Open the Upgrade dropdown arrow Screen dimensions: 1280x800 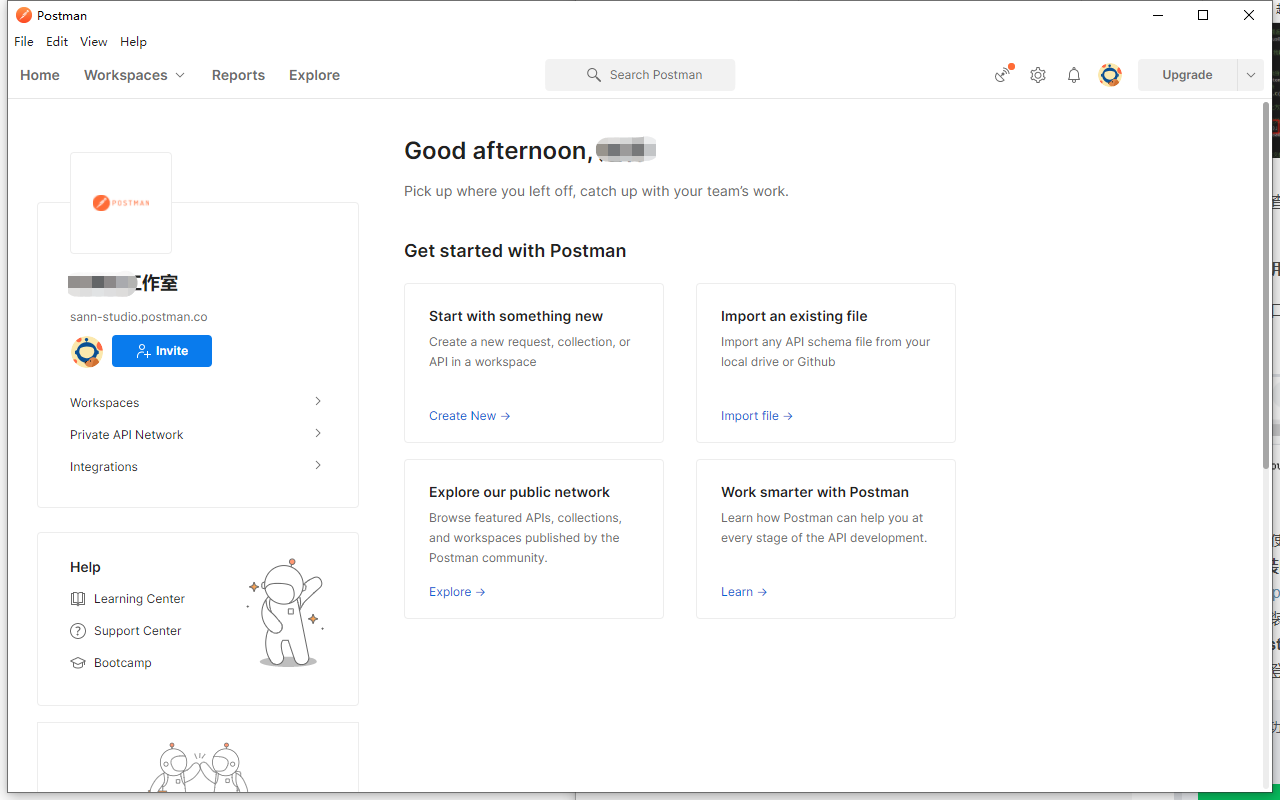click(x=1250, y=75)
